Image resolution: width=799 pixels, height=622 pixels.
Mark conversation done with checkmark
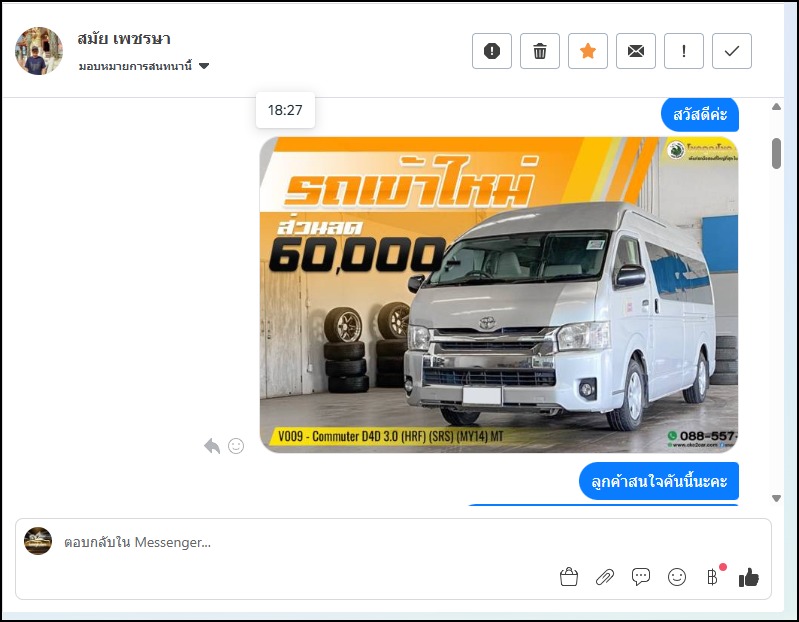point(731,51)
